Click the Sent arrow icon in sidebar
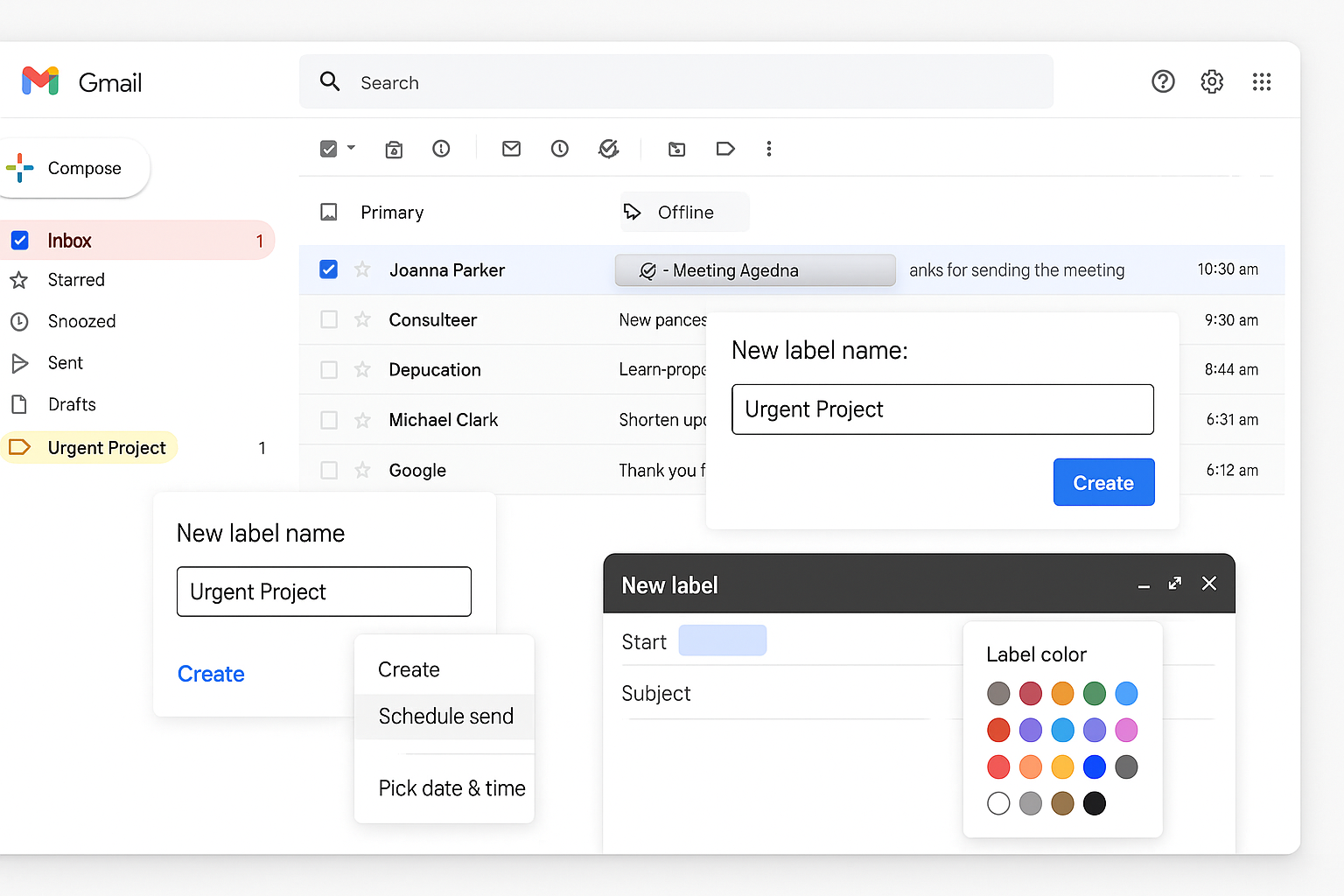This screenshot has width=1344, height=896. [19, 362]
